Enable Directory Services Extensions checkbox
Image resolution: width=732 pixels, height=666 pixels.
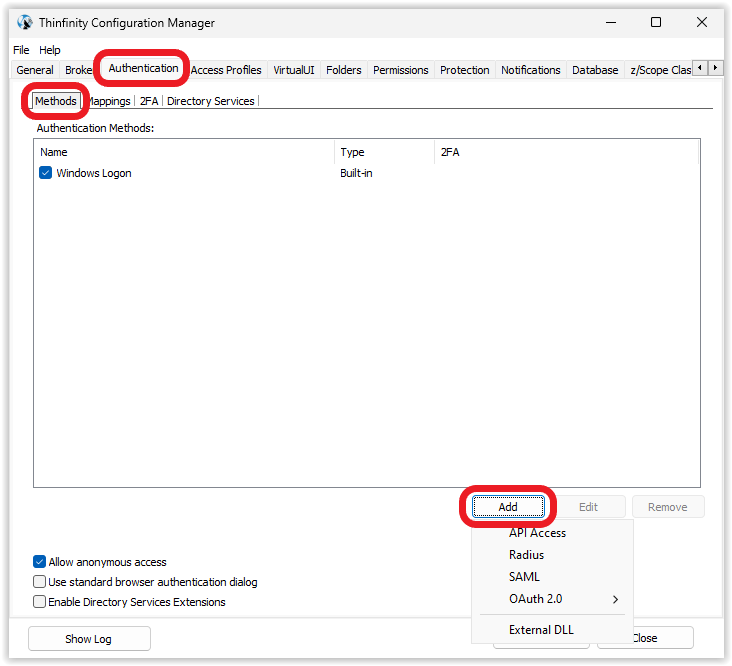pos(39,602)
